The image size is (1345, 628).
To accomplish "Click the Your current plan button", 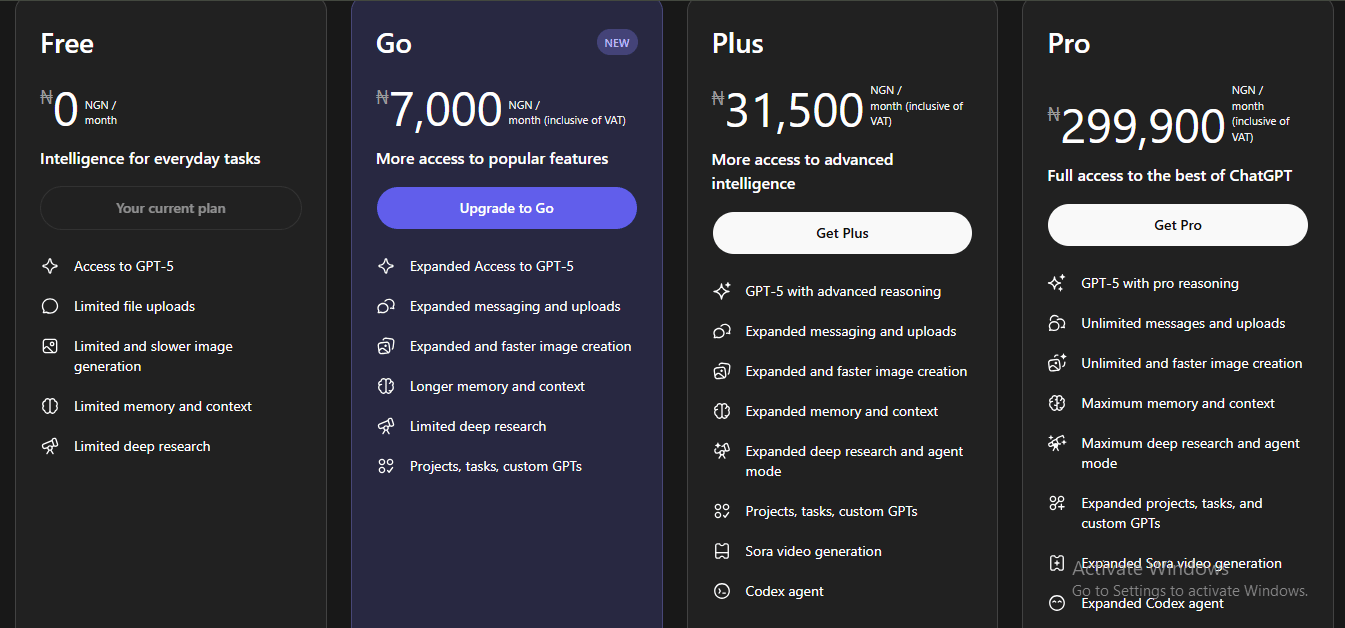I will tap(171, 208).
